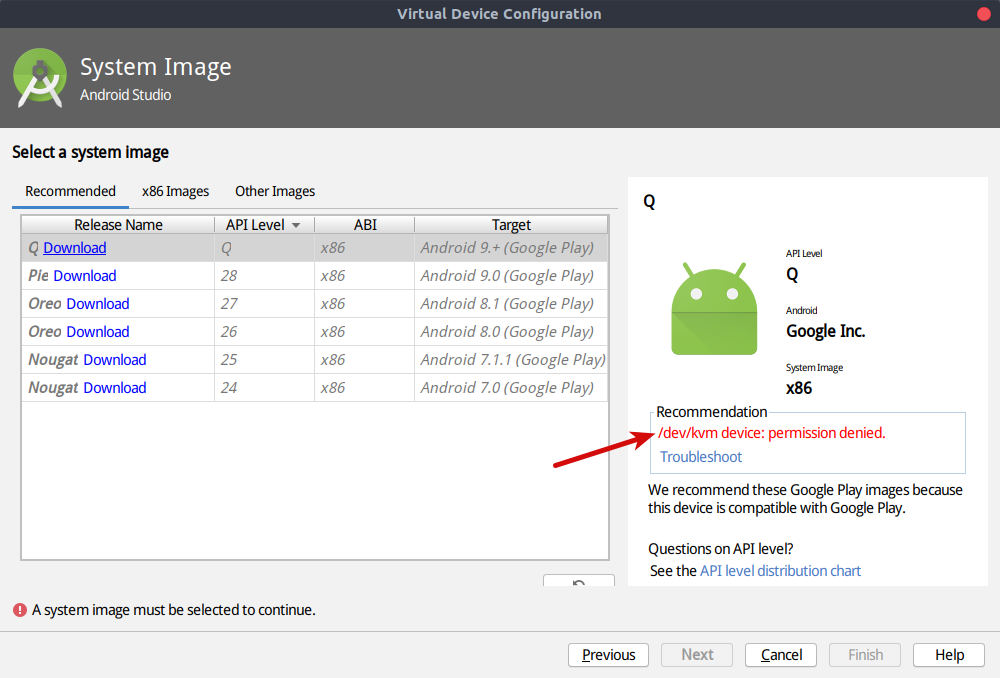
Task: Click the red error icon in status line
Action: (x=19, y=610)
